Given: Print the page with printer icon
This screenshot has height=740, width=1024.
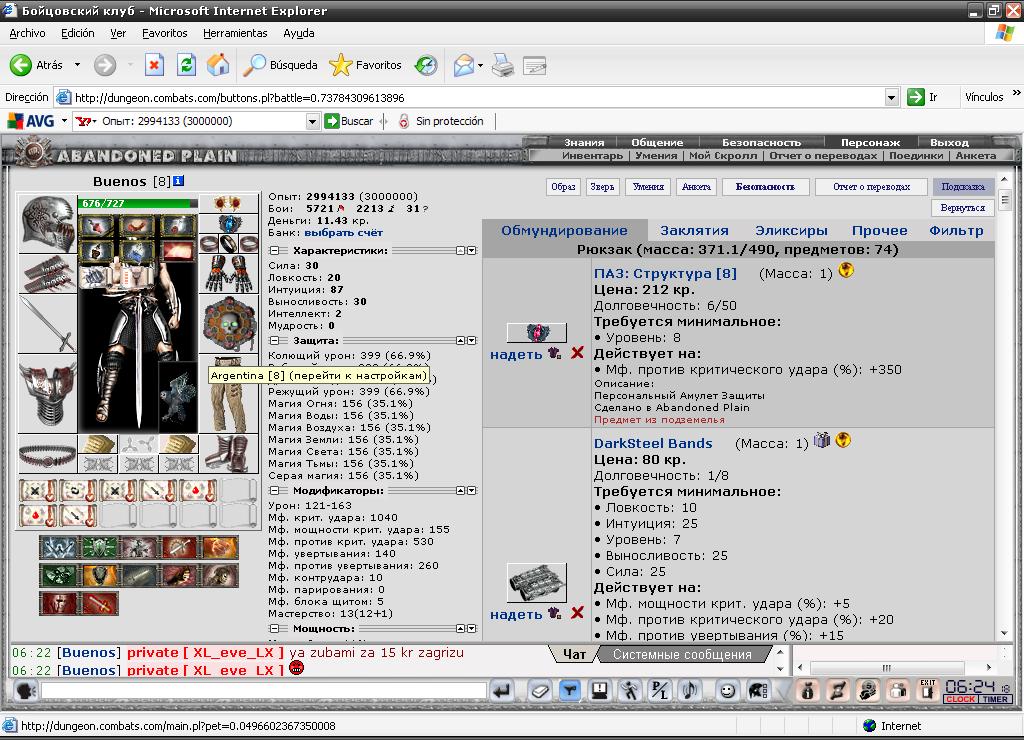Looking at the screenshot, I should (503, 65).
